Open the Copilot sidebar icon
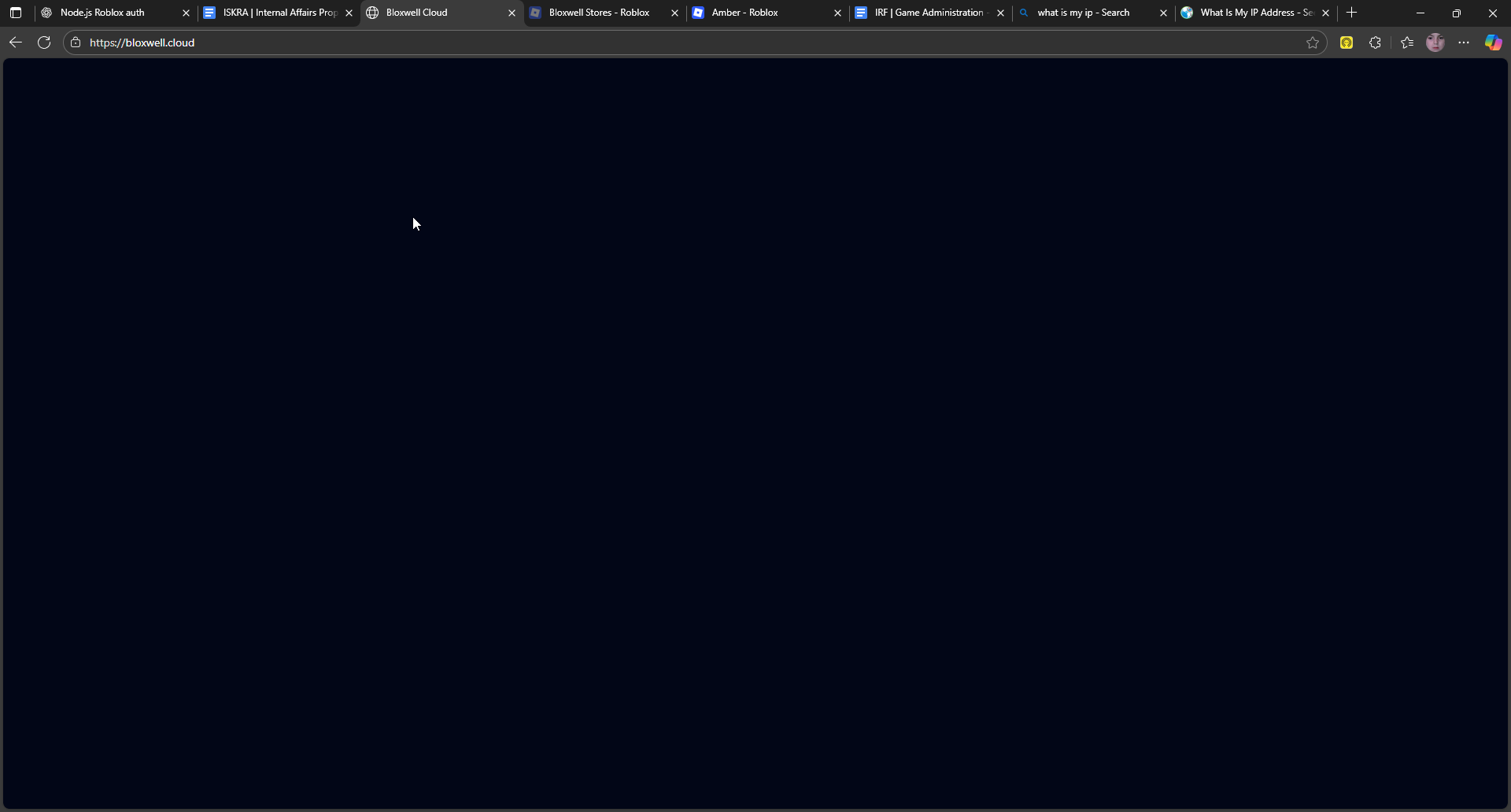Image resolution: width=1511 pixels, height=812 pixels. pos(1493,42)
